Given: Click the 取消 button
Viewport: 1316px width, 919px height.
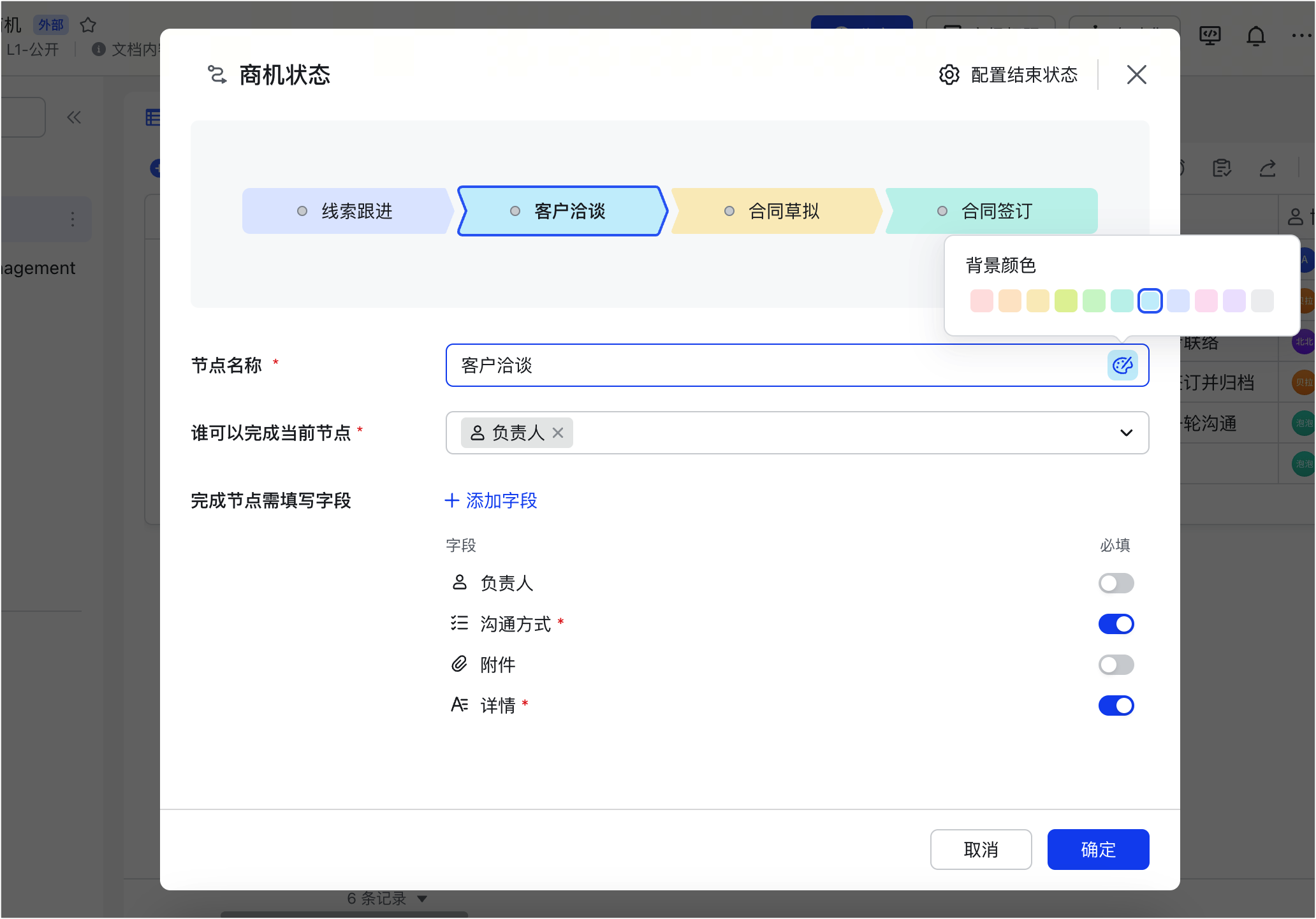Looking at the screenshot, I should pos(981,850).
